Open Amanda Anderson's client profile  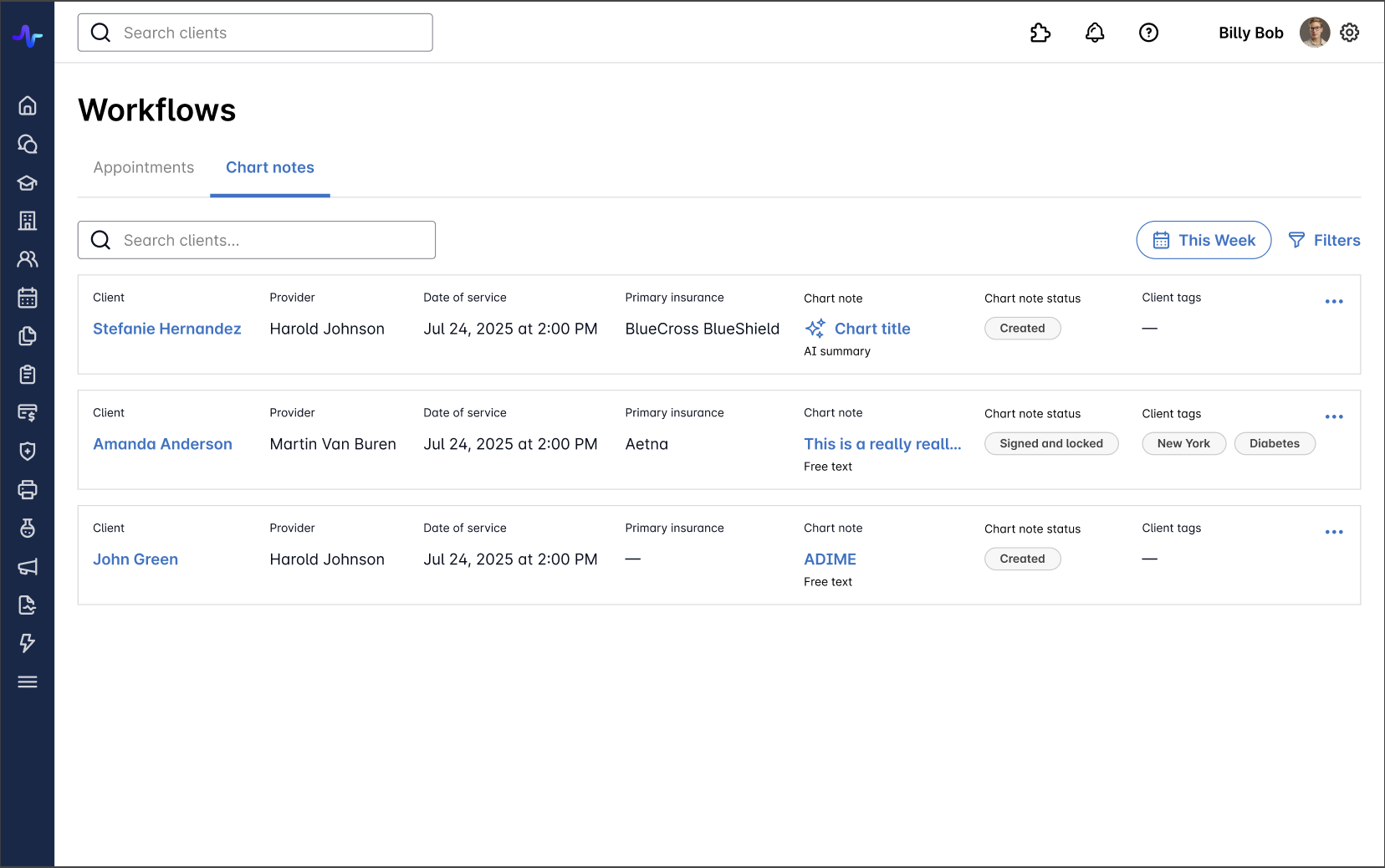(162, 444)
